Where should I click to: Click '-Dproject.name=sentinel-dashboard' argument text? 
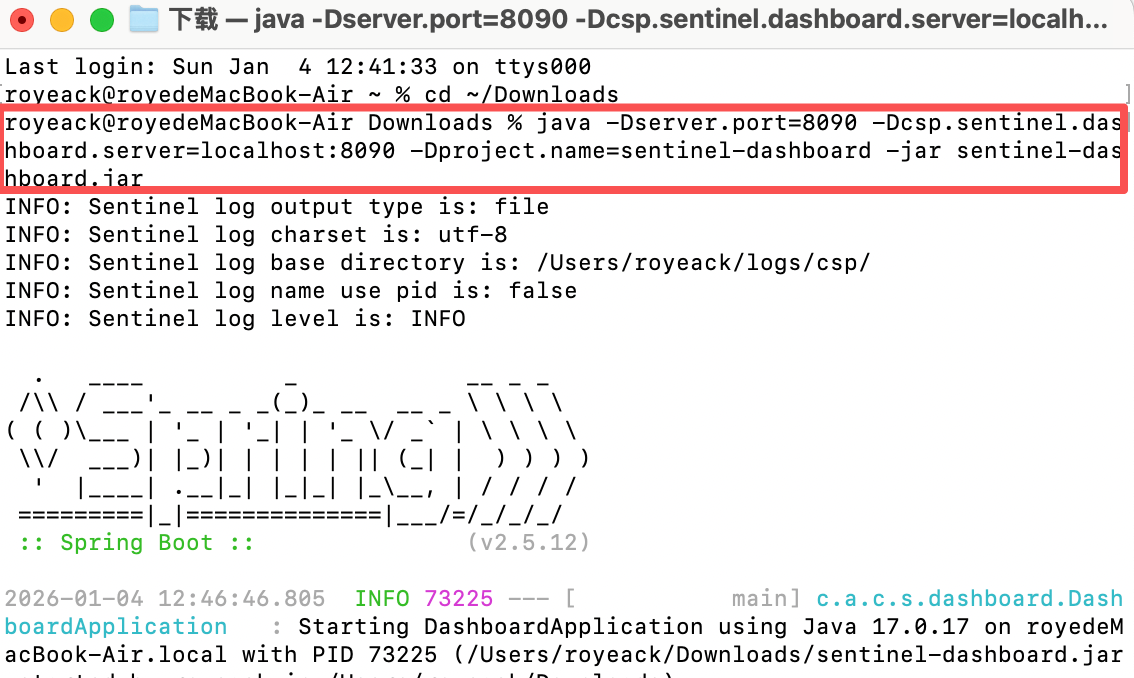(x=640, y=151)
